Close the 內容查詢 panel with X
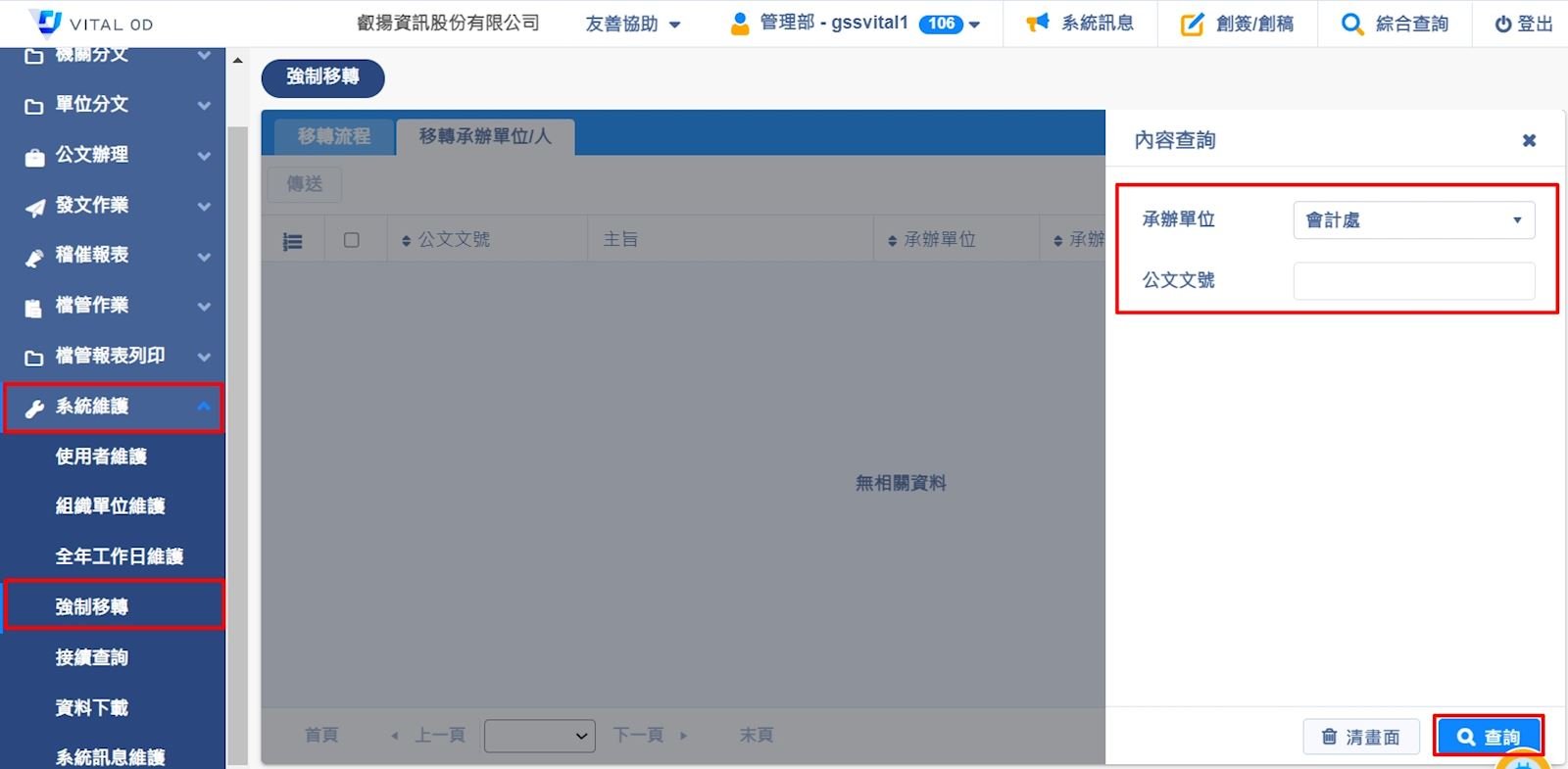 [1529, 141]
